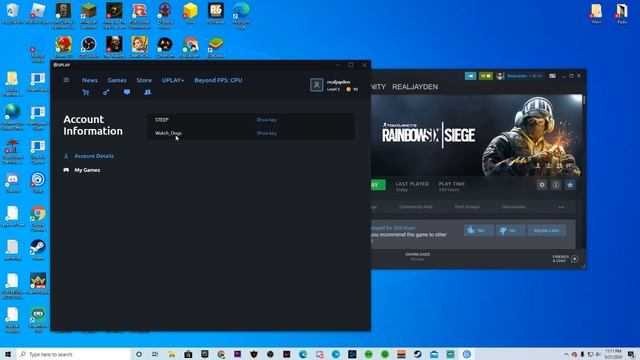The image size is (640, 360).
Task: Click the thumbs-down No recommend button
Action: 510,231
